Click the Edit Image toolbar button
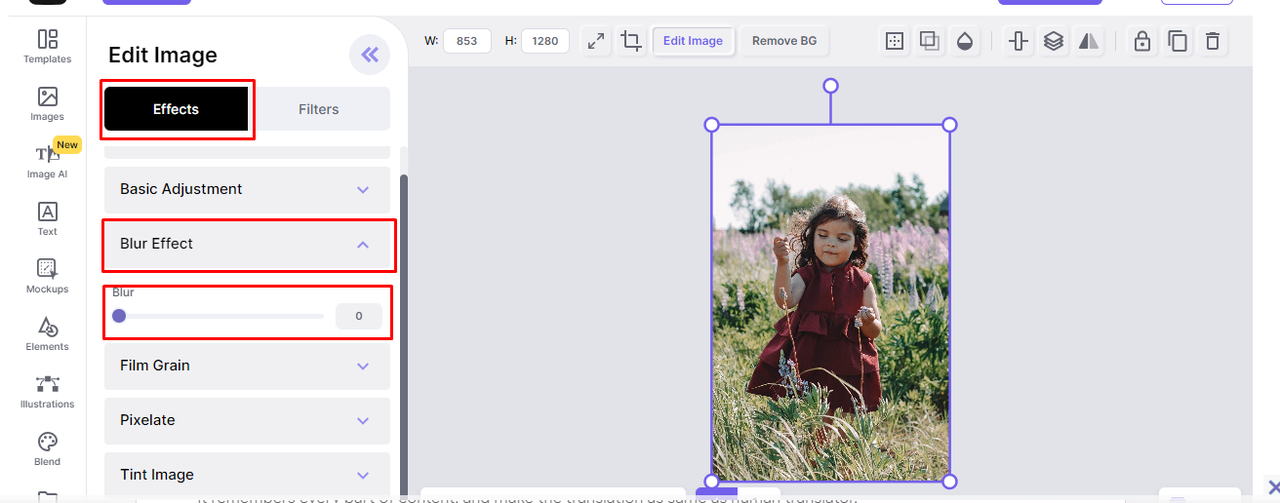This screenshot has height=503, width=1280. point(693,41)
